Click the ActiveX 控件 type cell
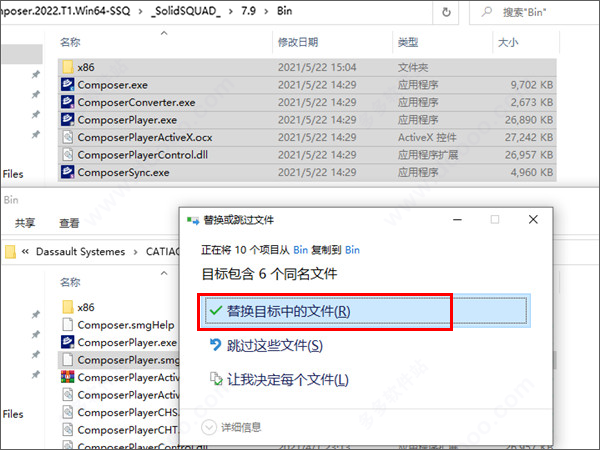The width and height of the screenshot is (600, 450). 427,137
